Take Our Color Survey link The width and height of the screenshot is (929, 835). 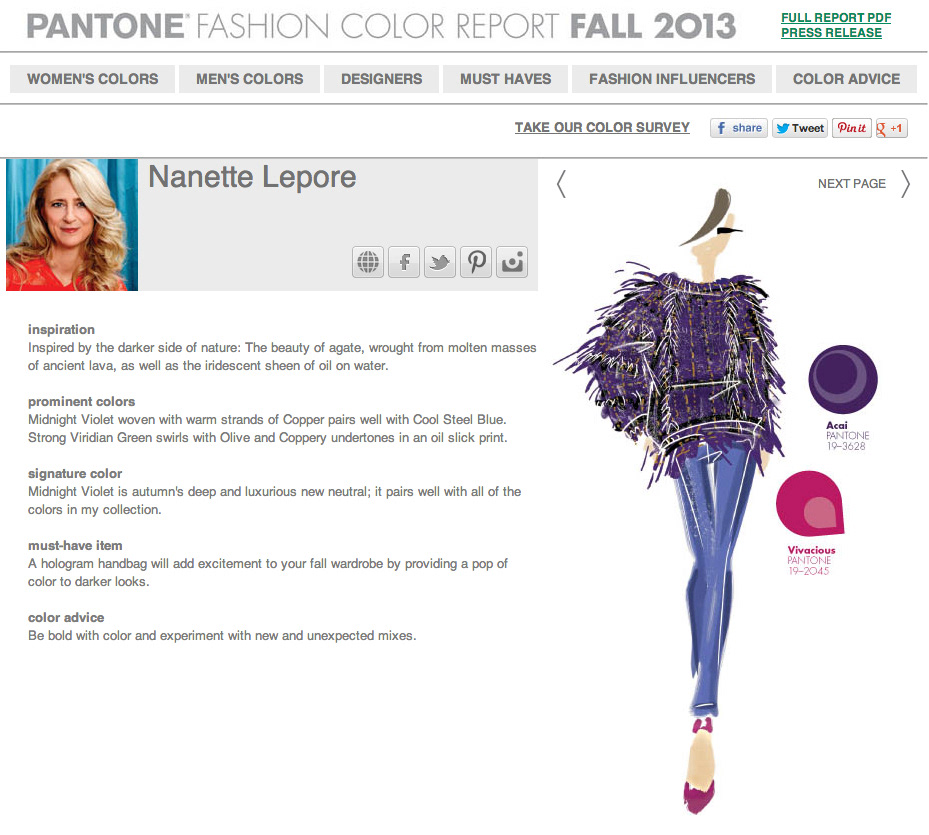[602, 127]
